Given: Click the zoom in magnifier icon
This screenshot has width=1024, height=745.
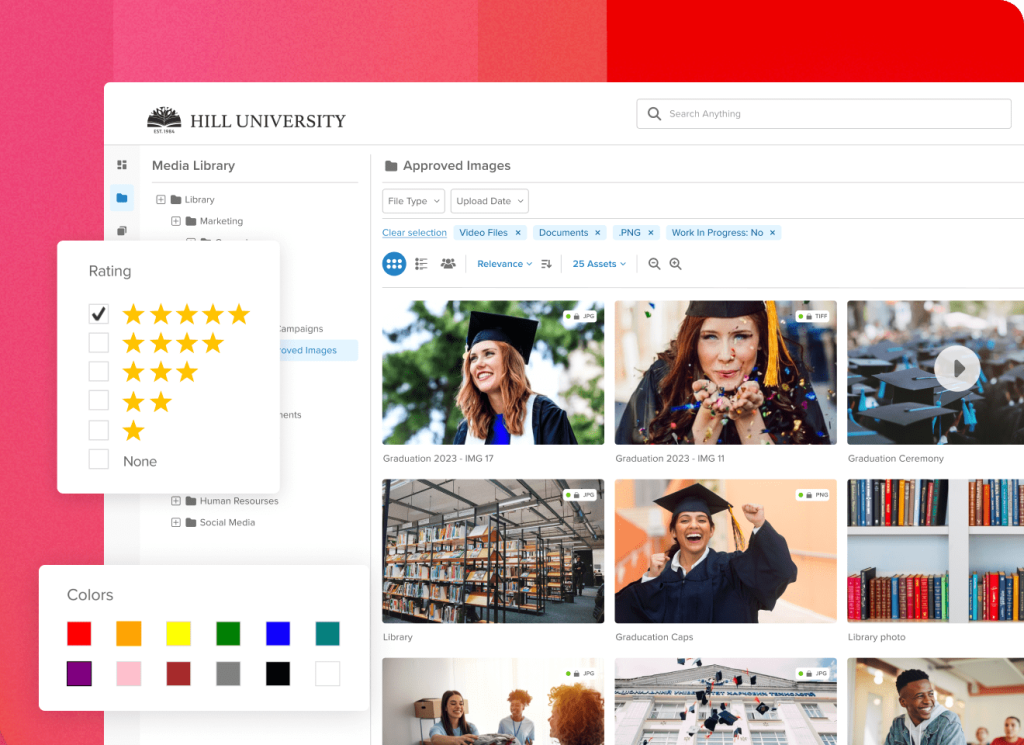Looking at the screenshot, I should coord(675,264).
